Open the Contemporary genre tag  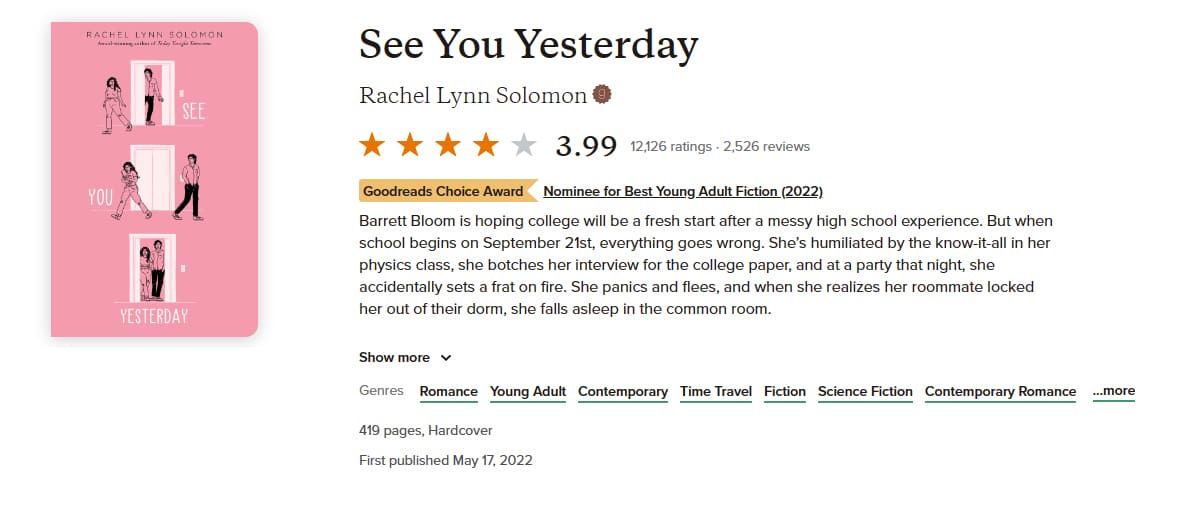point(623,391)
